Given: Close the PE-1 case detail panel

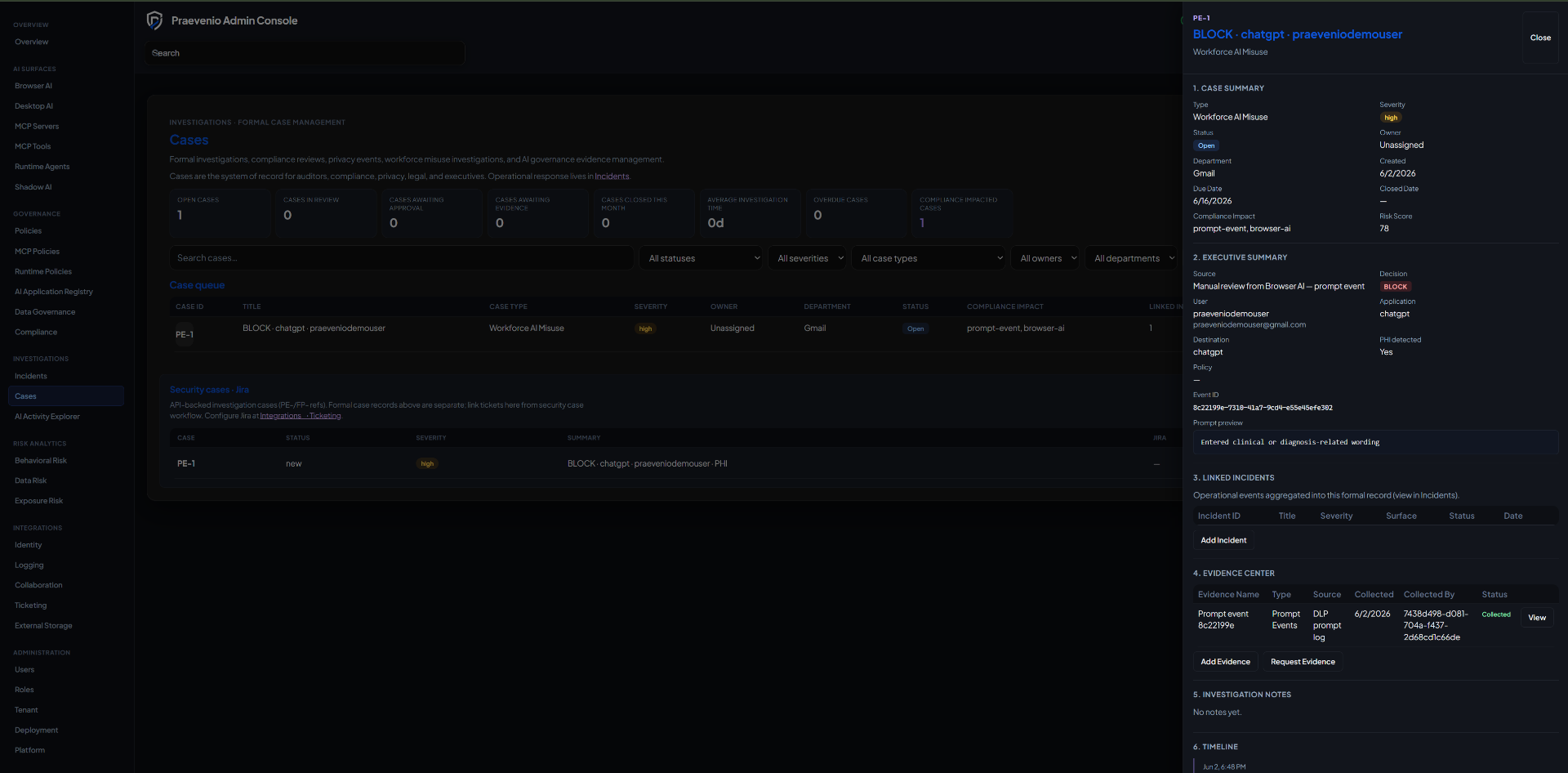Looking at the screenshot, I should [1540, 38].
